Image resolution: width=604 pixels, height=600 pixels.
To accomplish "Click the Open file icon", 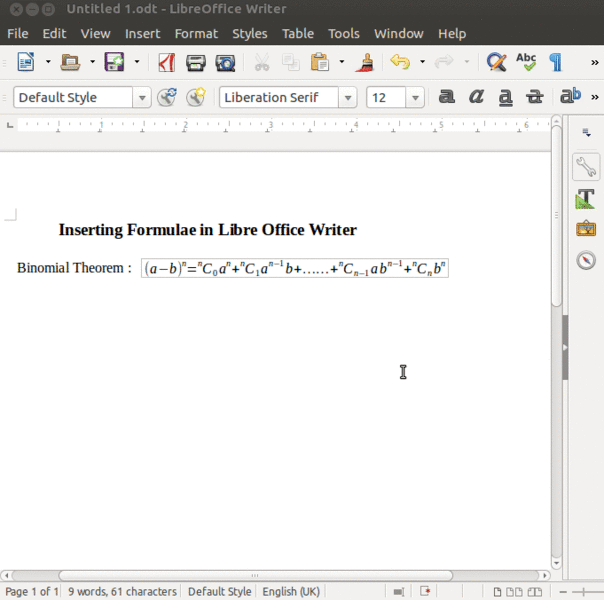I will (x=70, y=62).
